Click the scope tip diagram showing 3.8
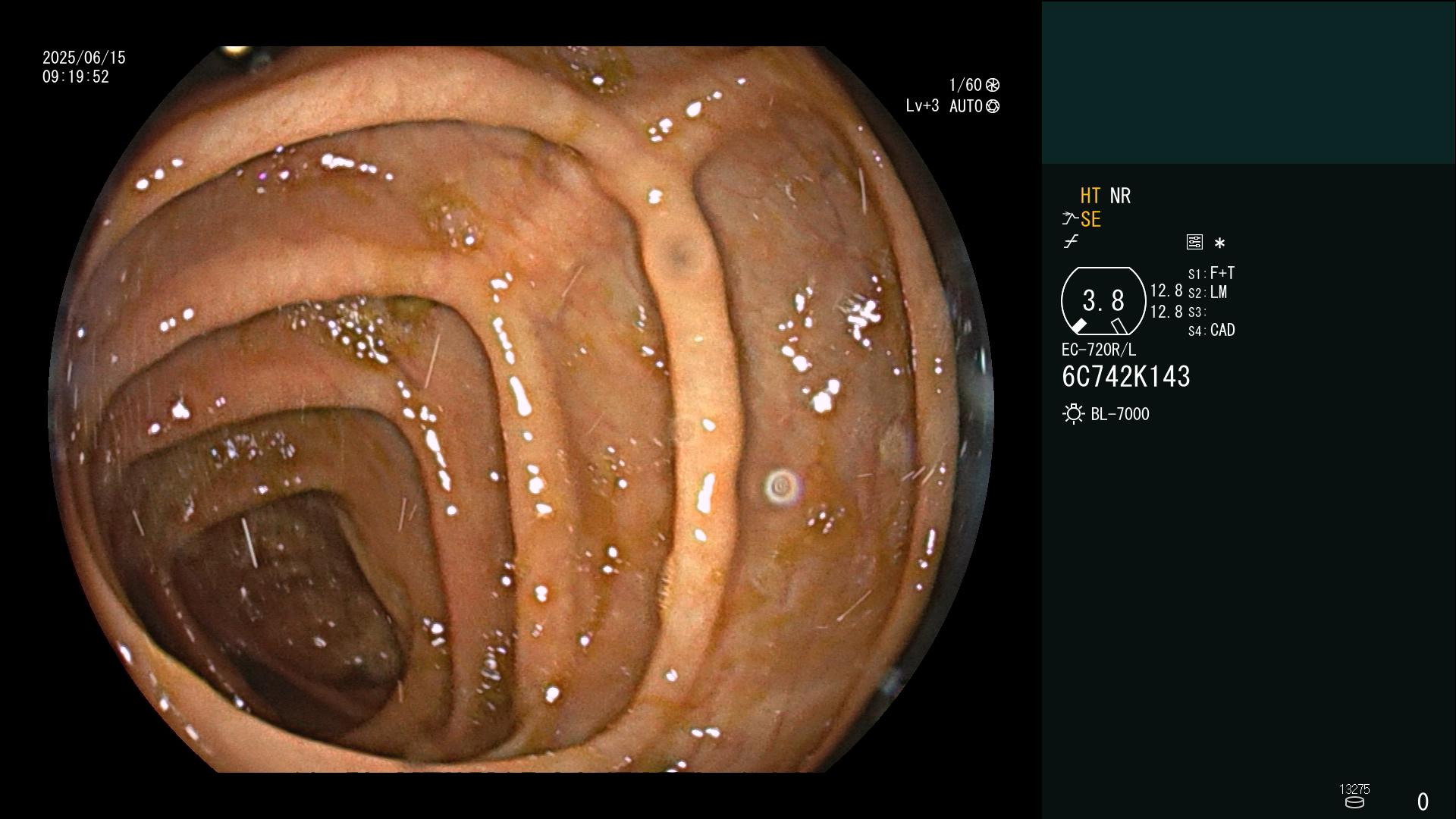 point(1103,301)
